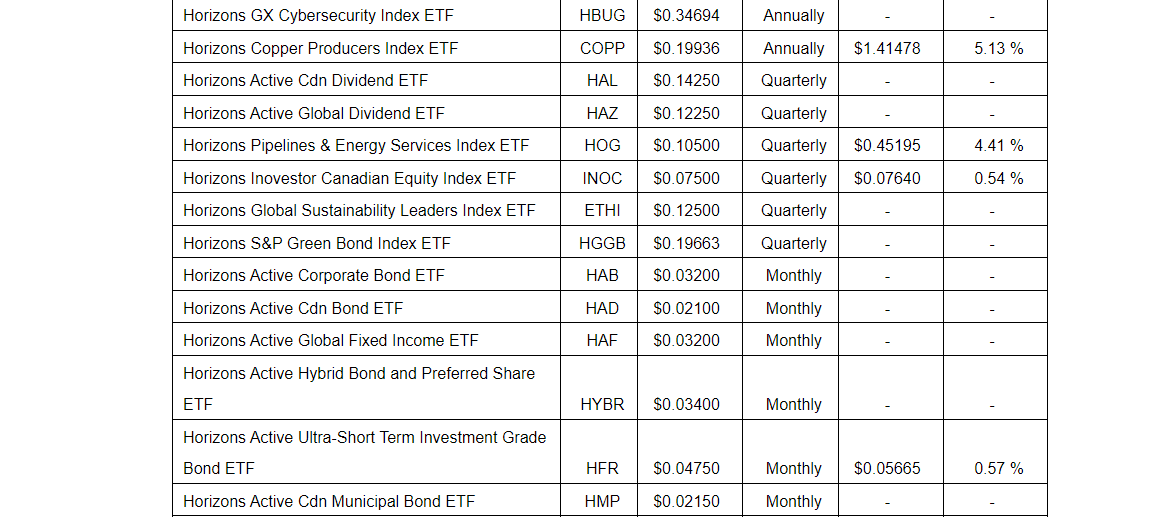This screenshot has width=1149, height=517.
Task: Select Horizons Active Global Fixed Income ETF
Action: point(330,341)
